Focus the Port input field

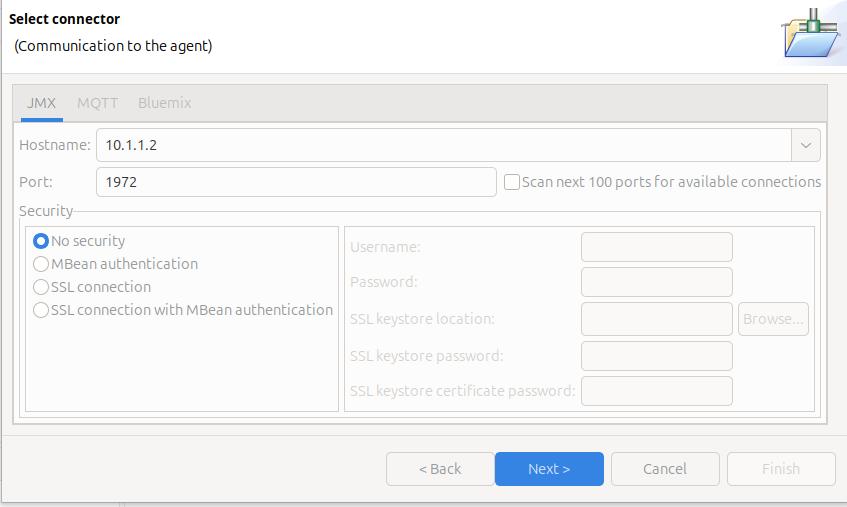[296, 182]
